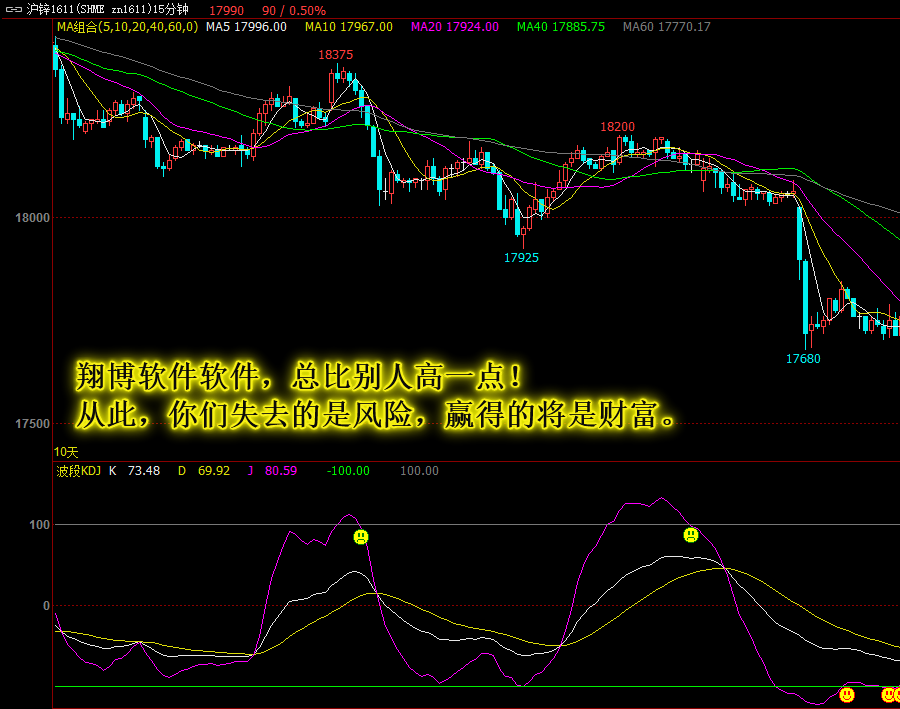Click the chain link icon beside the chart title
The height and width of the screenshot is (709, 900).
(x=14, y=10)
